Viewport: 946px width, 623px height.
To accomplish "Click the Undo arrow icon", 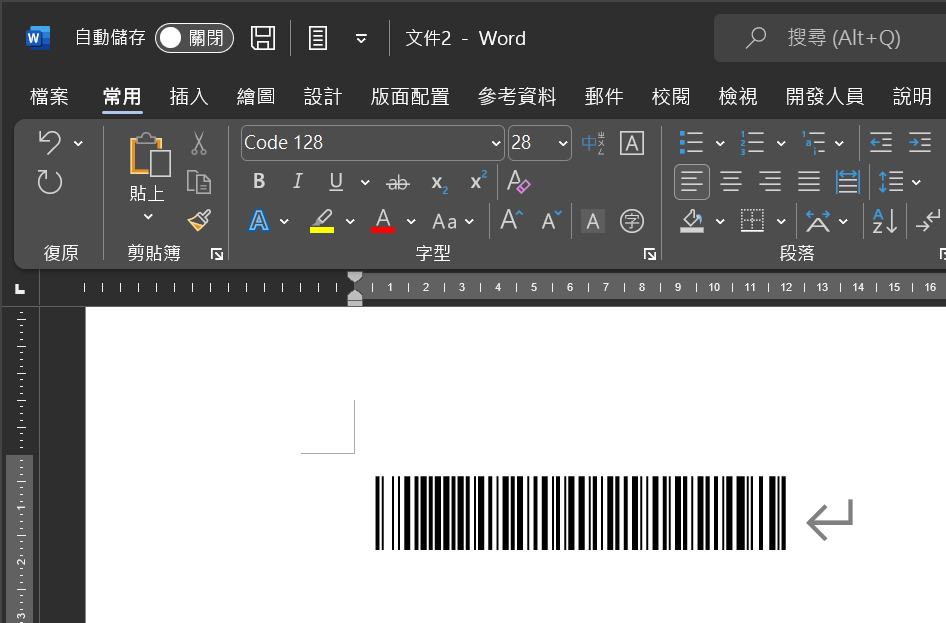I will (49, 143).
